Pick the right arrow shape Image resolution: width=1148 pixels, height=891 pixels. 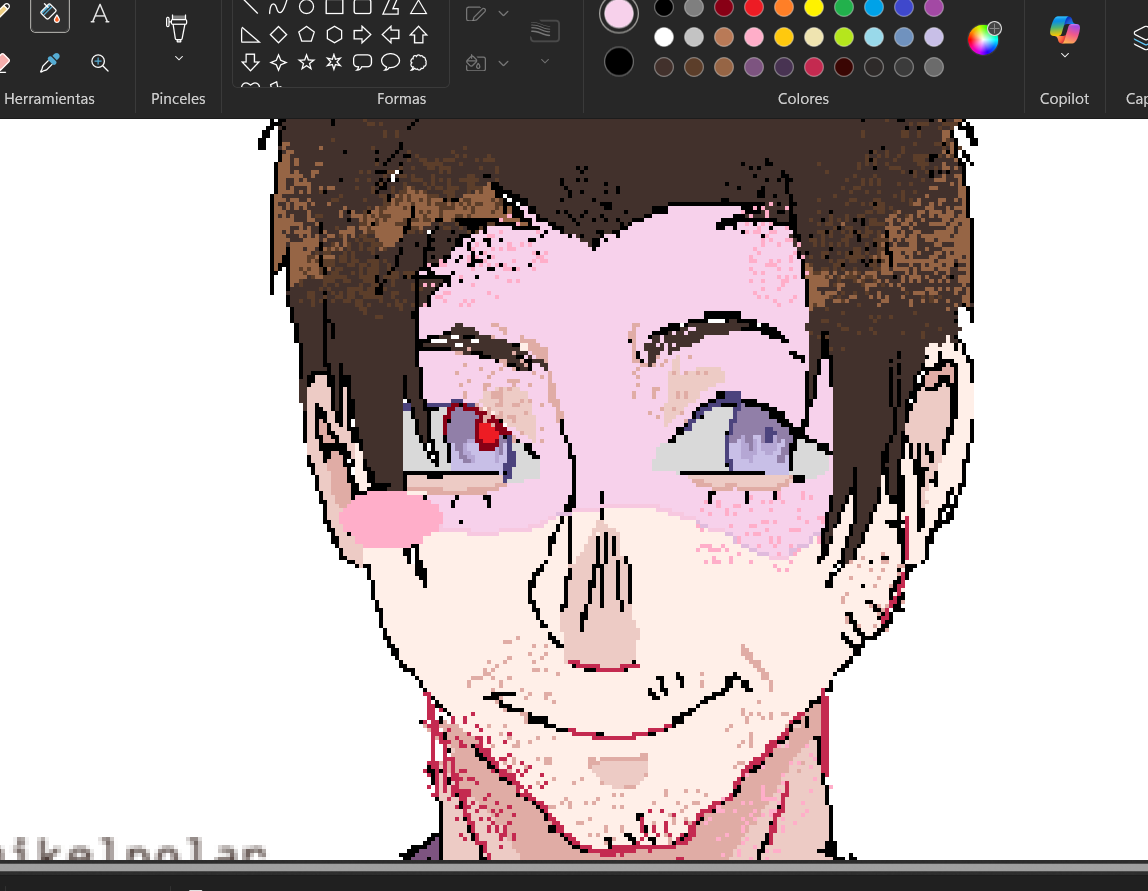pos(362,34)
